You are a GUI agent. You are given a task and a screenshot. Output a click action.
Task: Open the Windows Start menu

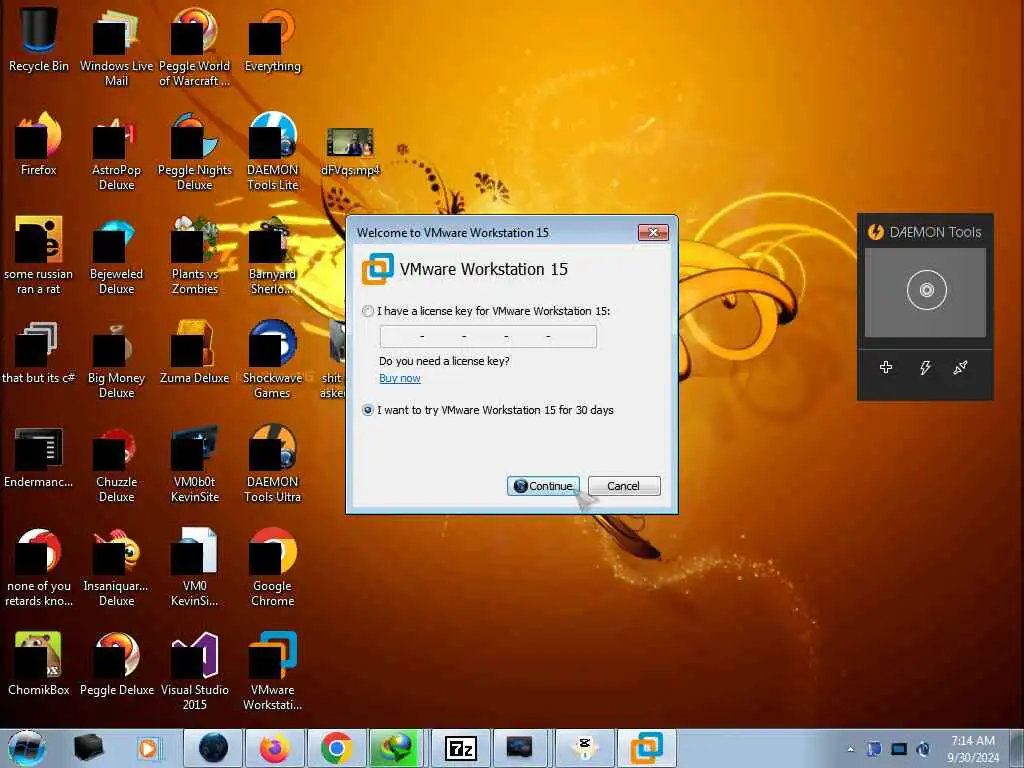[27, 748]
